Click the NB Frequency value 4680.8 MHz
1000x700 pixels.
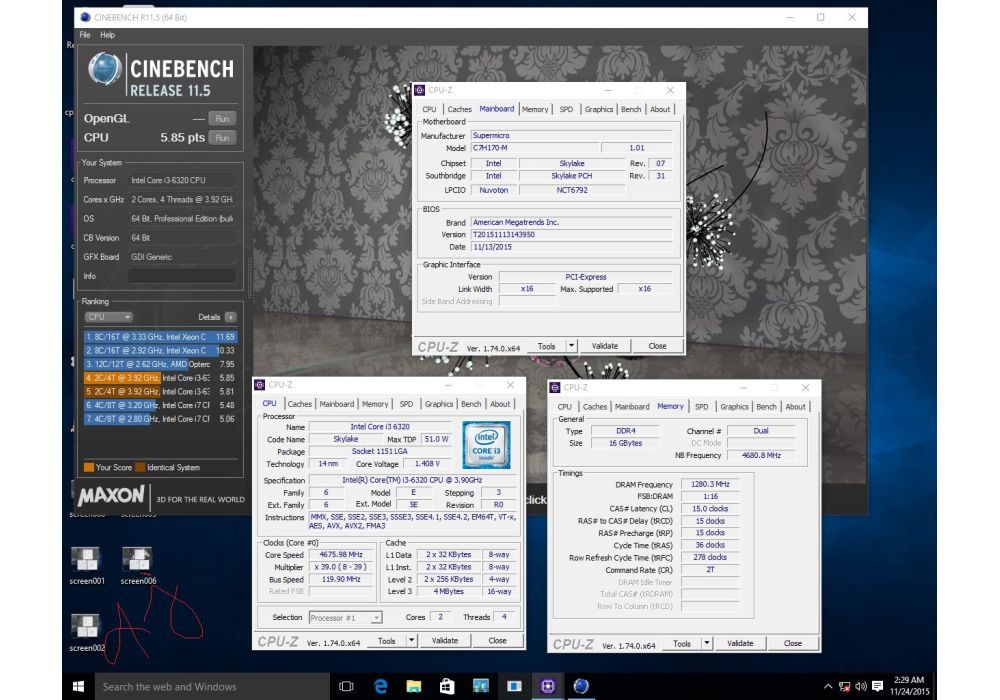point(761,455)
